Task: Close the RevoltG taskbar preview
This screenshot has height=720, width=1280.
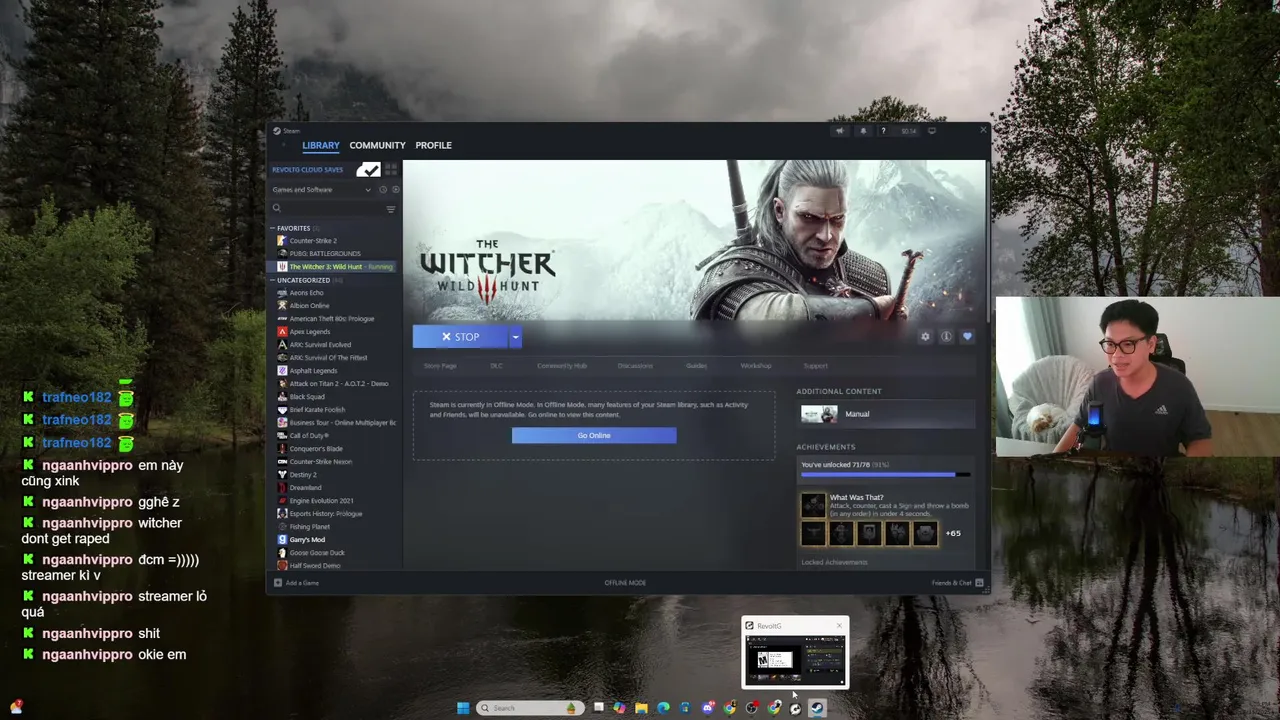Action: (x=839, y=626)
